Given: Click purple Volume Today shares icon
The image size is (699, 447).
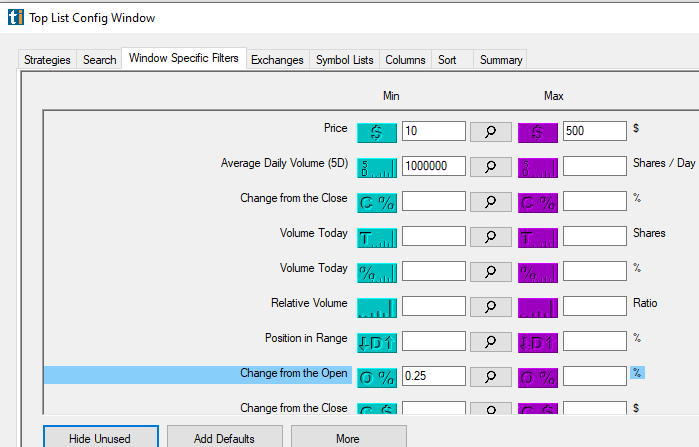Looking at the screenshot, I should pyautogui.click(x=538, y=238).
